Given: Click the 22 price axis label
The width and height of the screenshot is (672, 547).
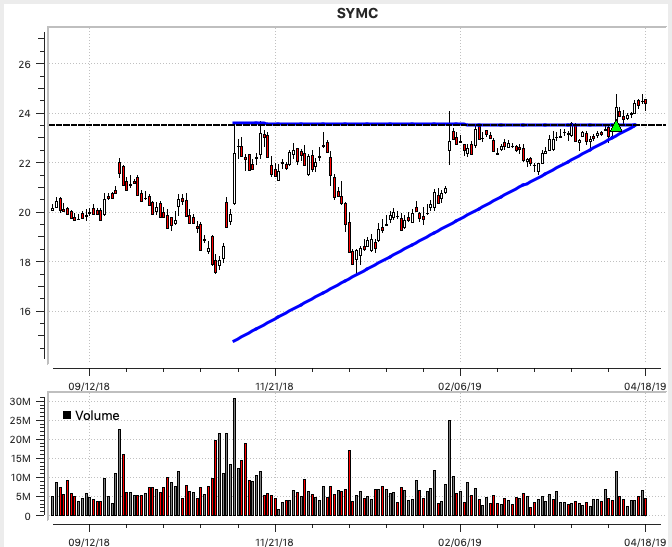Looking at the screenshot, I should (x=25, y=163).
